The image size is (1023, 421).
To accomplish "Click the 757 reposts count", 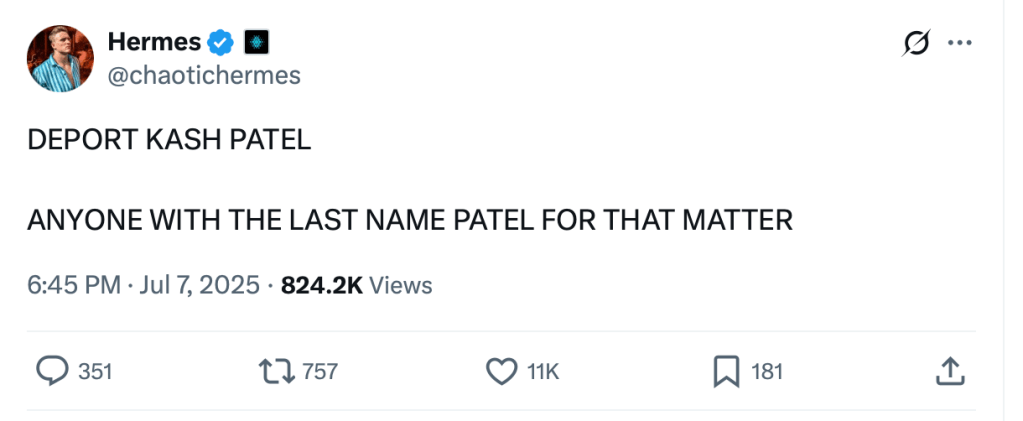I will [x=319, y=372].
